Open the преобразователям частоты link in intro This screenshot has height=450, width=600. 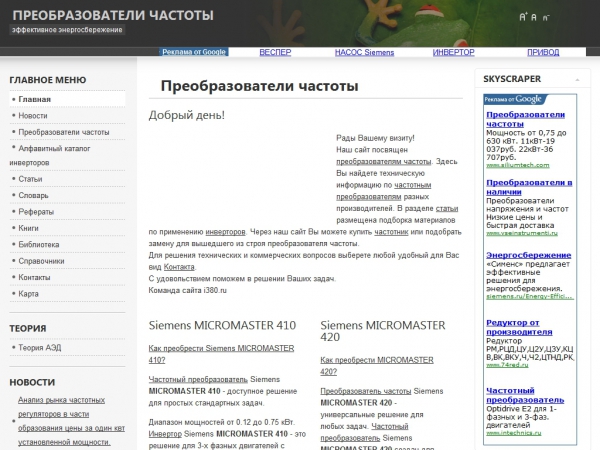point(383,161)
